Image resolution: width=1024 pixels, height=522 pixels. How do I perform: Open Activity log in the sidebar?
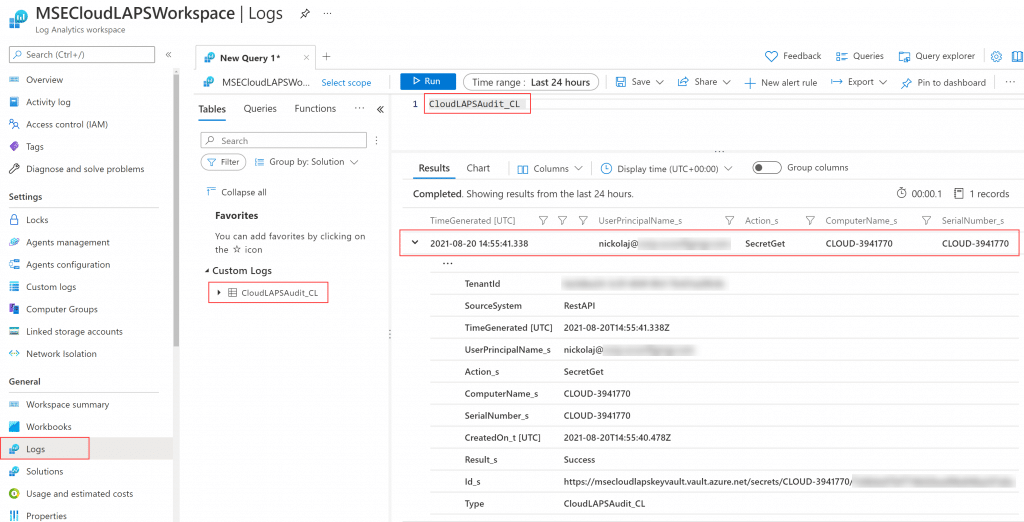[48, 102]
